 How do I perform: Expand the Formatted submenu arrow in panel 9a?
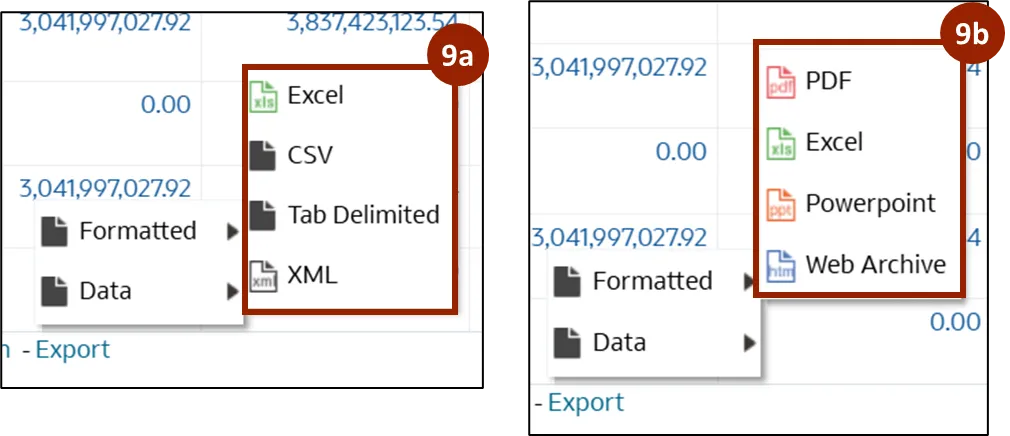232,232
